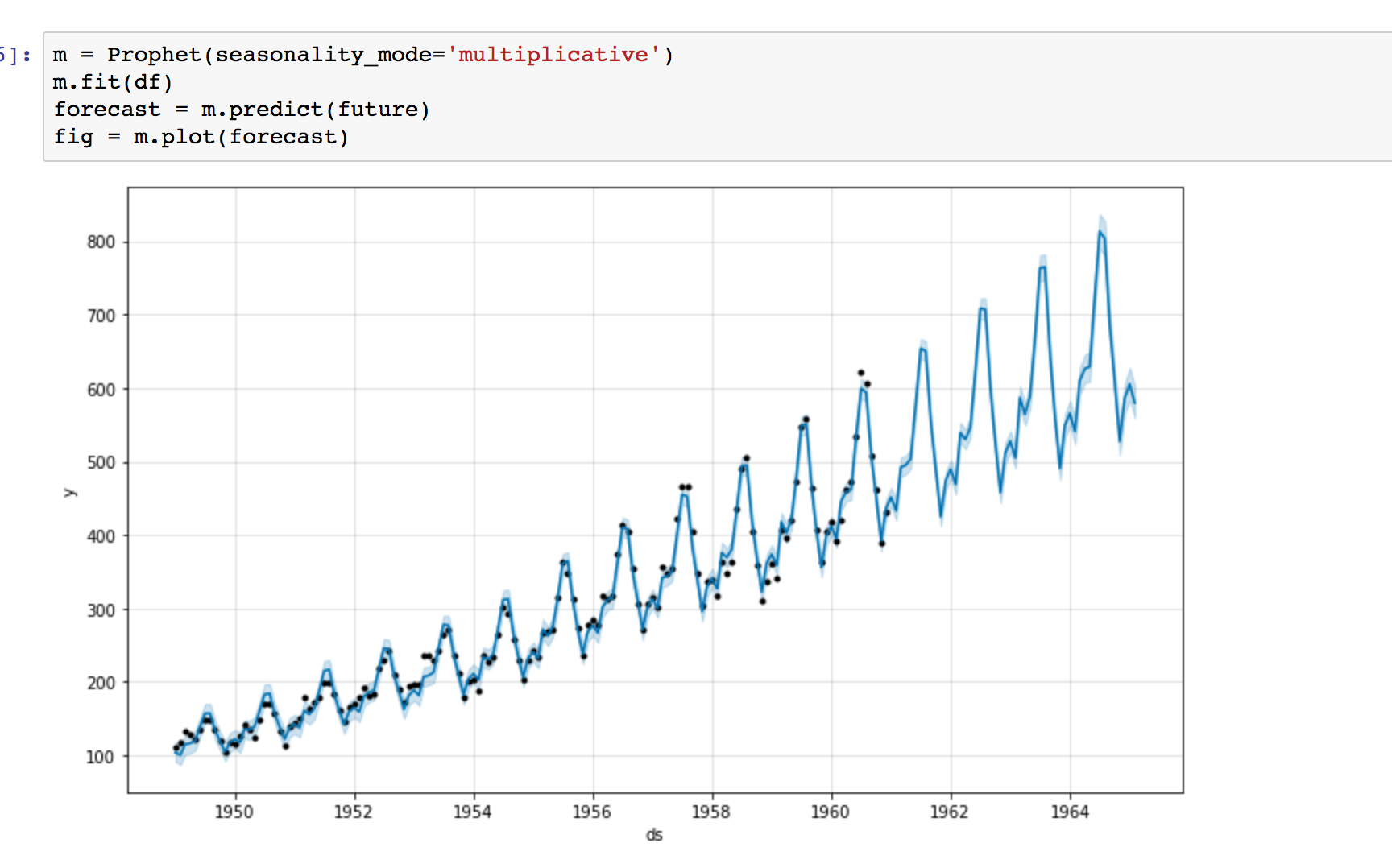Click the 1950 x-axis tick label
Screen dimensions: 1392x868
(234, 812)
